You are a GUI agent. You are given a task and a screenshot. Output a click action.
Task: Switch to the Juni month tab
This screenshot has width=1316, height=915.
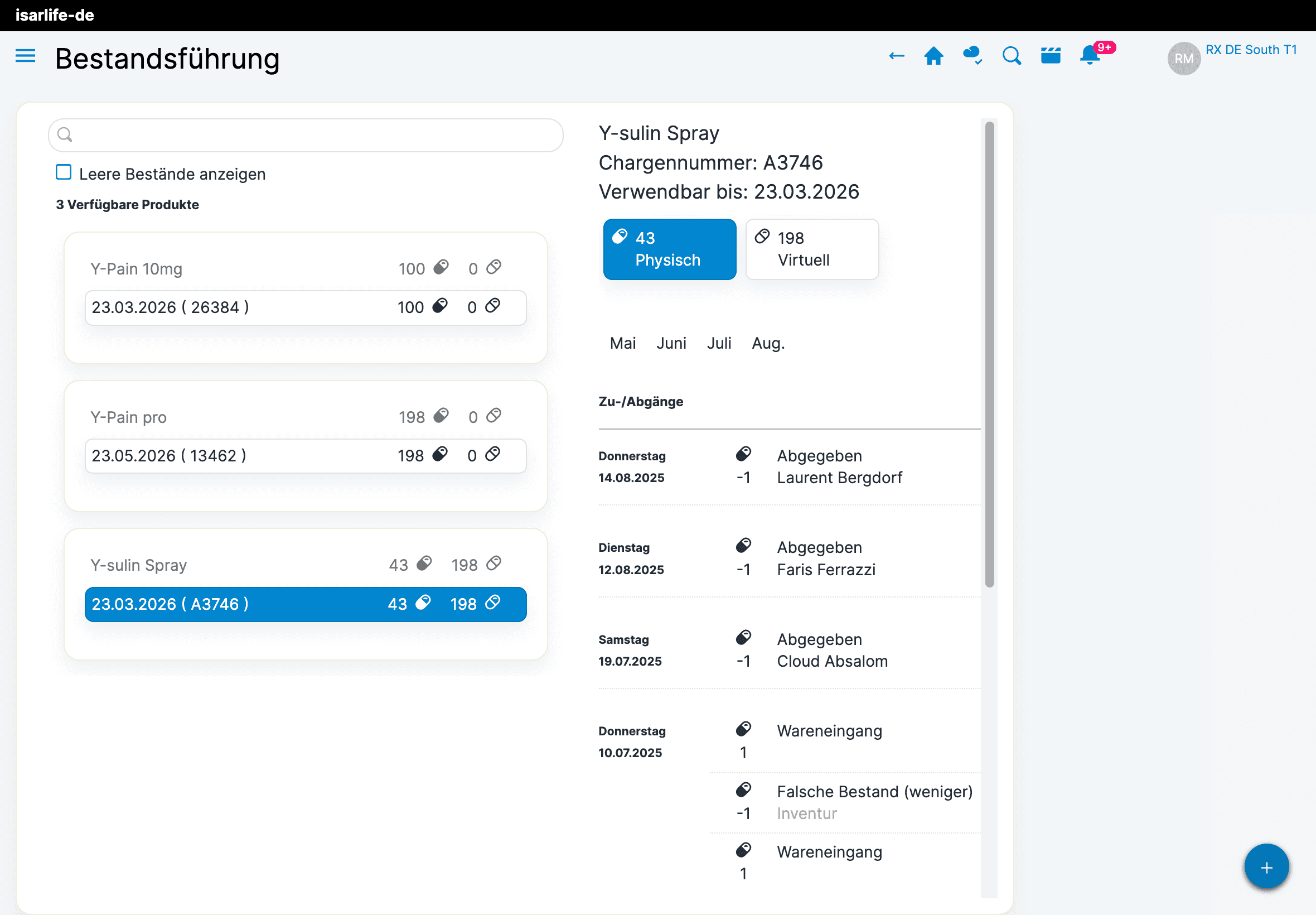click(x=671, y=344)
